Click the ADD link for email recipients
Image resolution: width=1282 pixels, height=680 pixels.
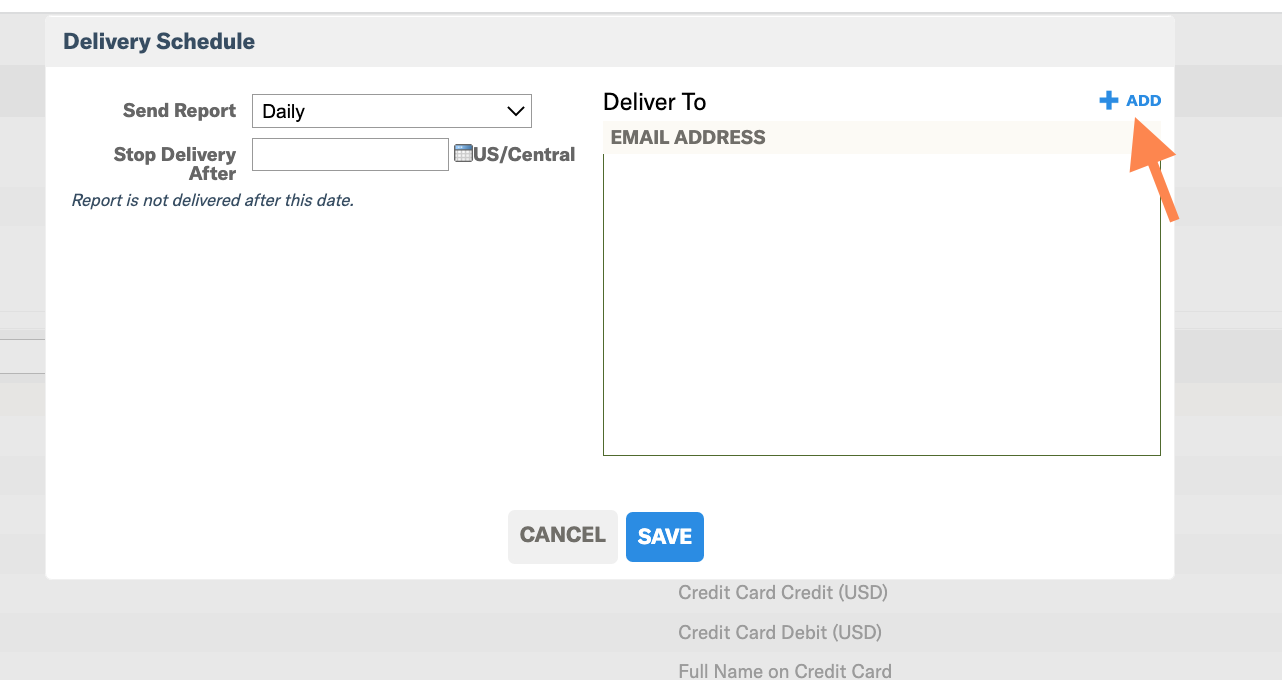[x=1143, y=101]
